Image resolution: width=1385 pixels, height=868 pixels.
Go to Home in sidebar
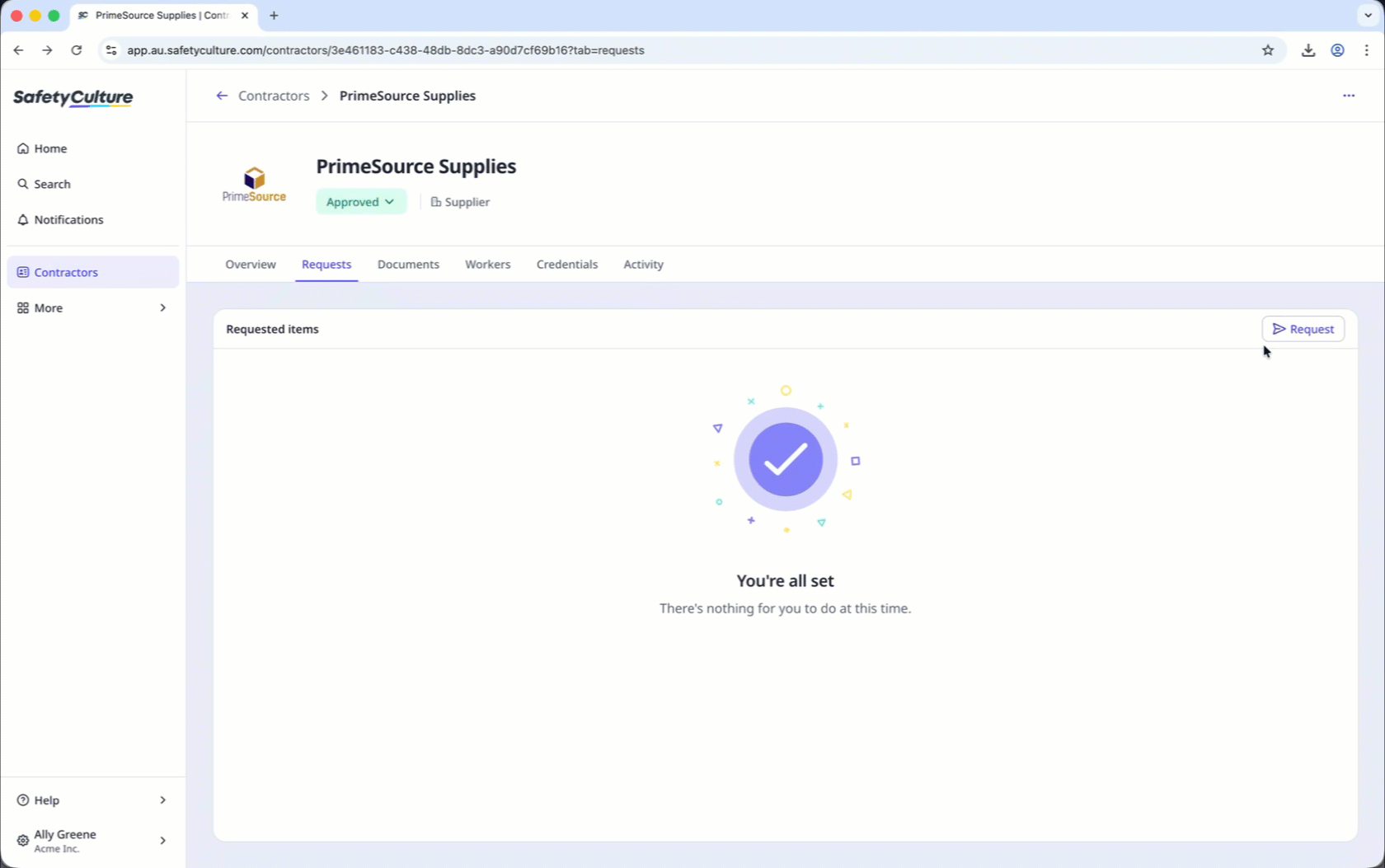pos(92,148)
